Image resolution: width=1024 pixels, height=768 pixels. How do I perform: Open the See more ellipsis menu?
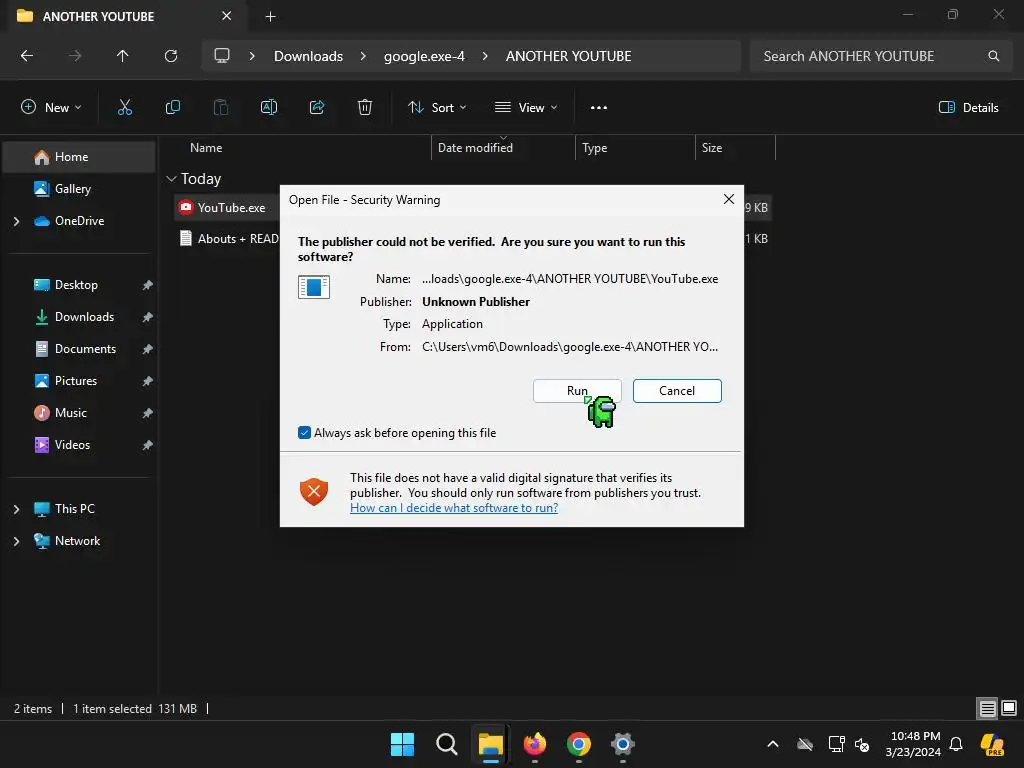pos(599,108)
